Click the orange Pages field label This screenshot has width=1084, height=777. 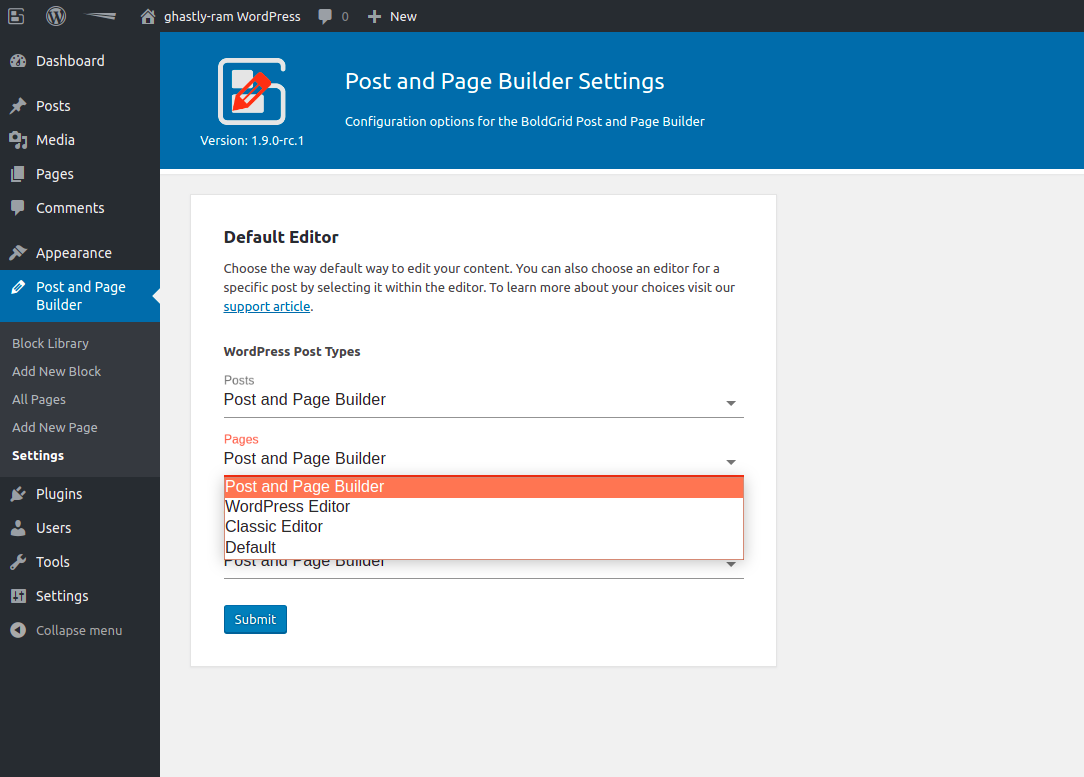tap(241, 440)
